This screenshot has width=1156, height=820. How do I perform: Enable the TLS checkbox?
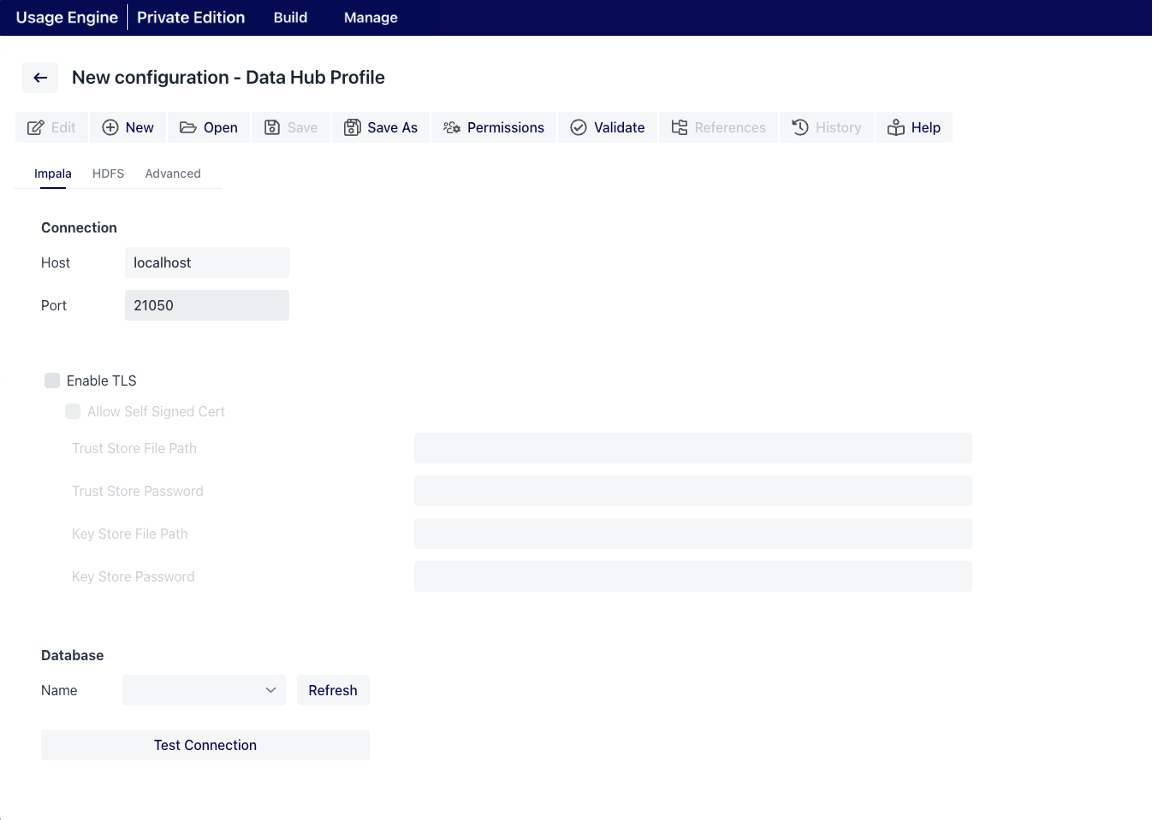[x=52, y=381]
